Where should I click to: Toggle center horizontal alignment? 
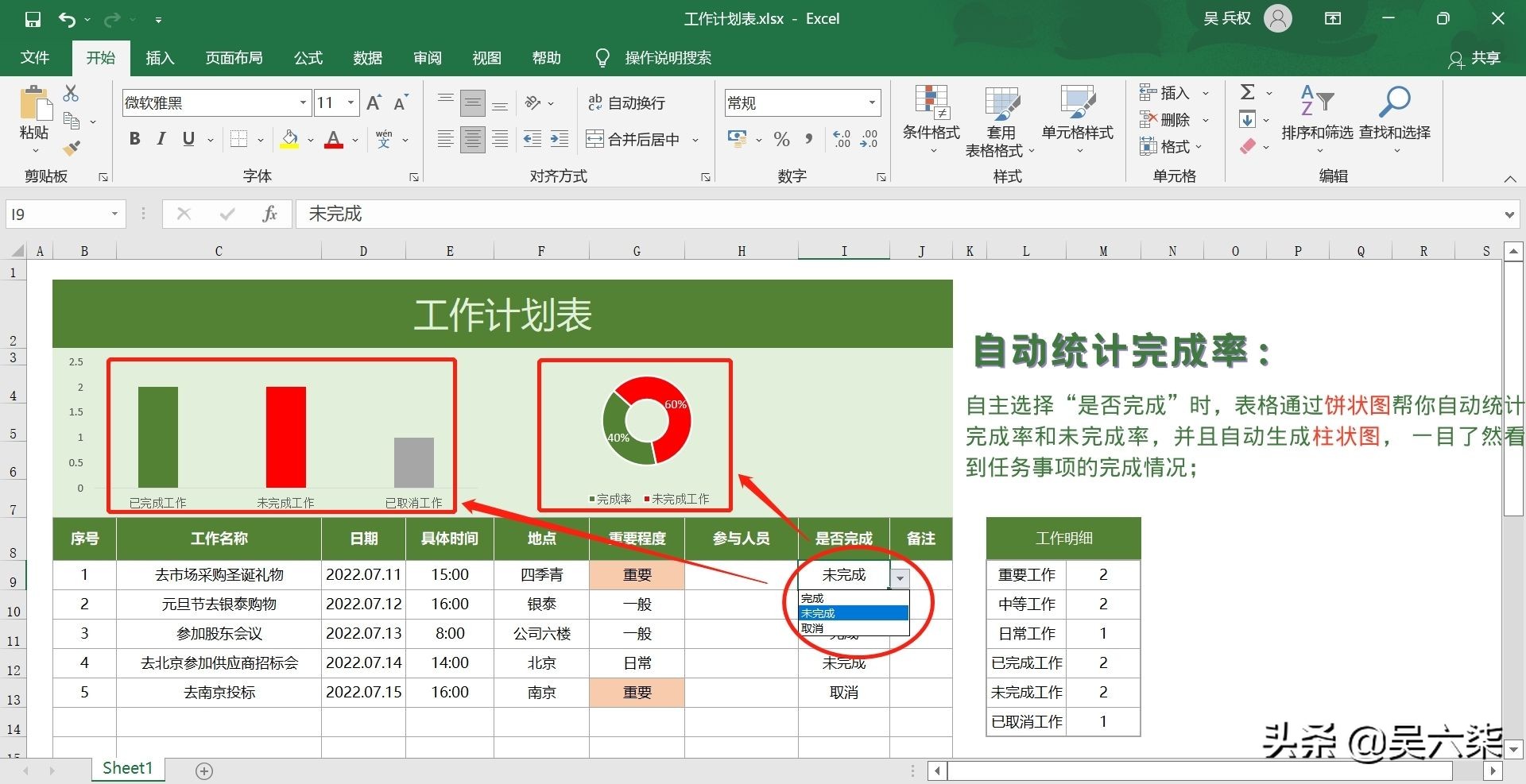click(473, 140)
